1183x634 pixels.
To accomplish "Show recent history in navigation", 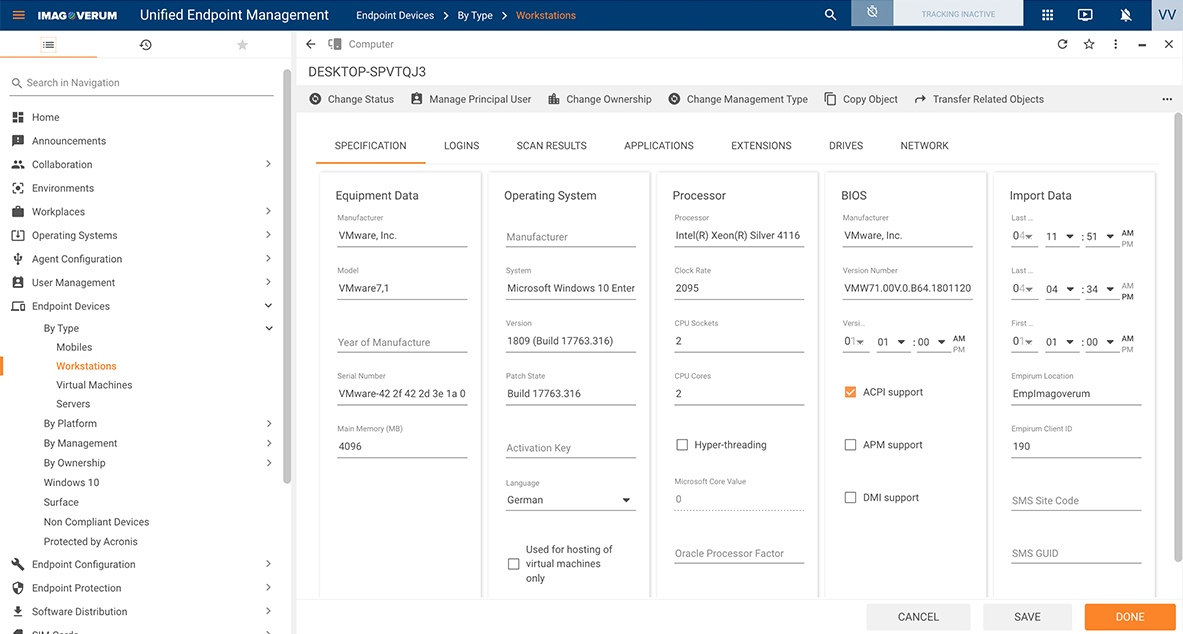I will coord(145,45).
